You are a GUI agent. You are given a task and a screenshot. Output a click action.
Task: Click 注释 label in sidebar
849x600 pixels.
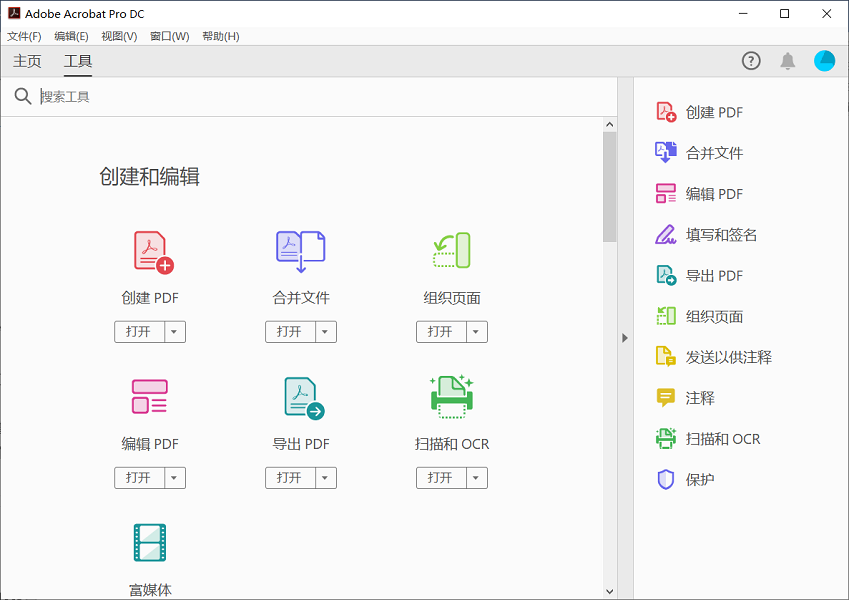[x=700, y=397]
